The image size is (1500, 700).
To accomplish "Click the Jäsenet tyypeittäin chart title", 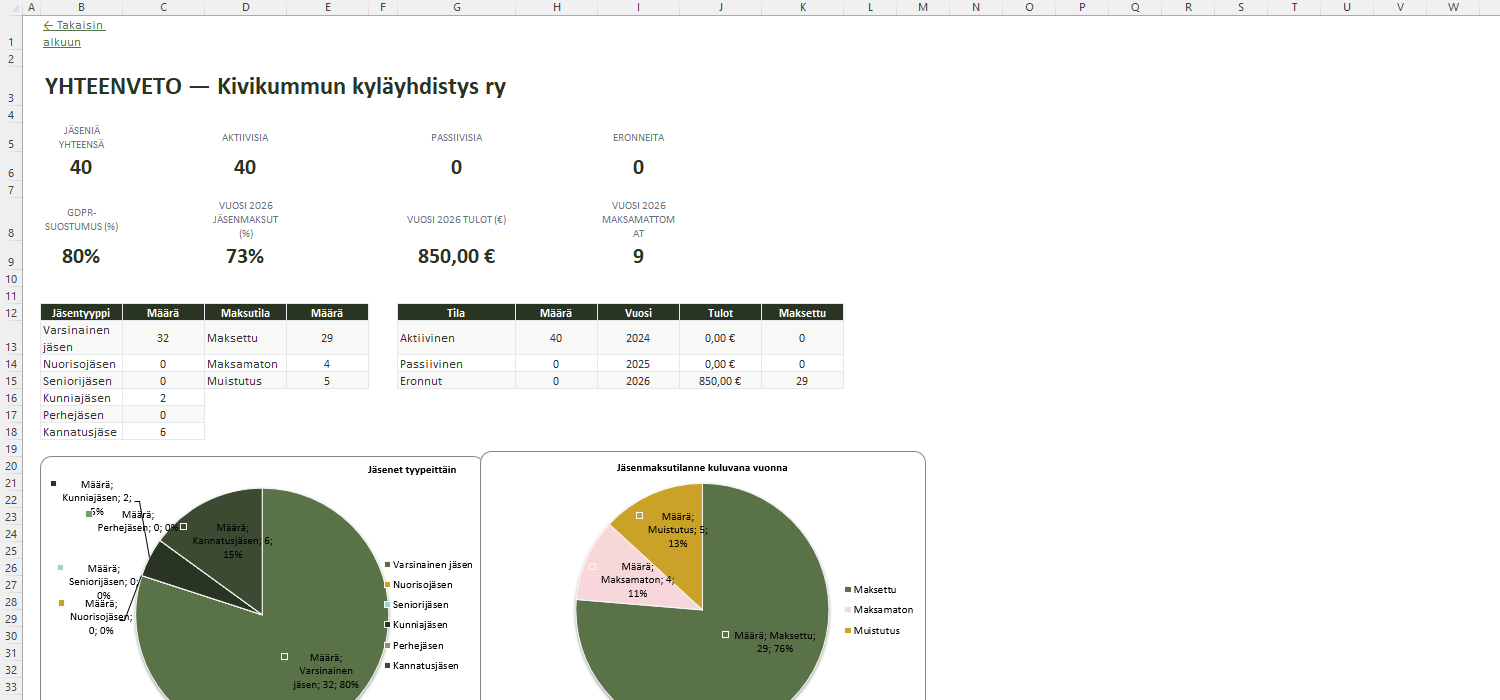I will [x=412, y=470].
